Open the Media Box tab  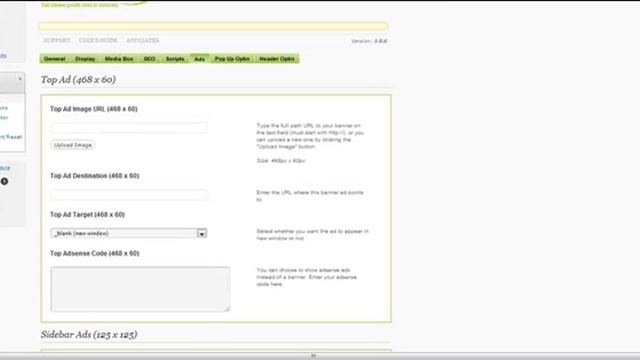119,59
